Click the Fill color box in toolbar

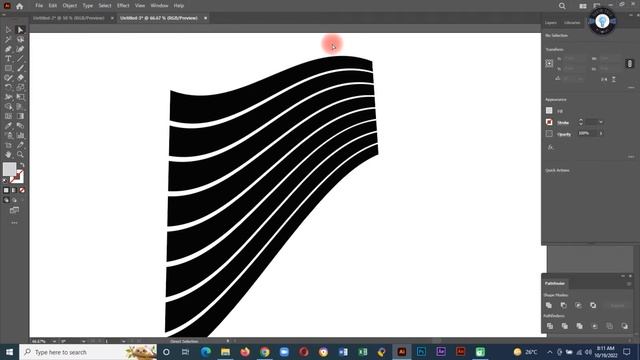point(9,169)
